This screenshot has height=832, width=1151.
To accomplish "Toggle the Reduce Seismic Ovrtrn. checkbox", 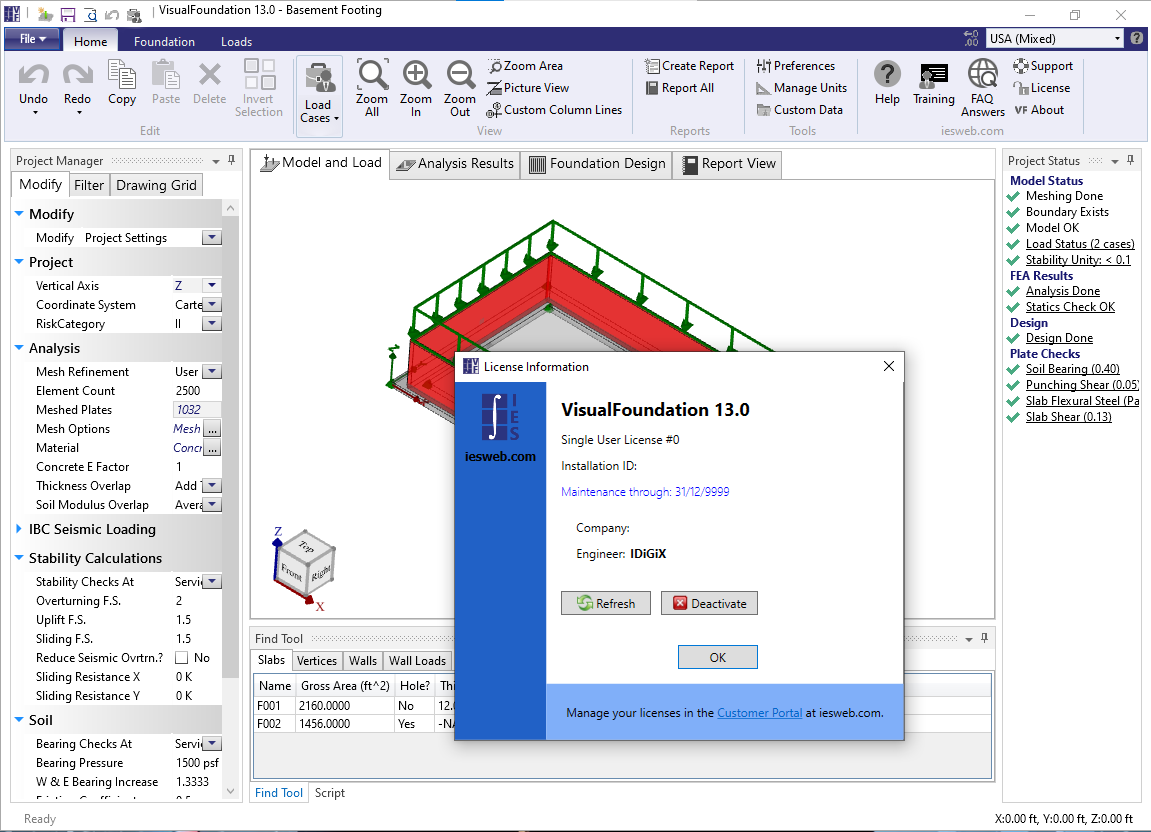I will tap(181, 658).
